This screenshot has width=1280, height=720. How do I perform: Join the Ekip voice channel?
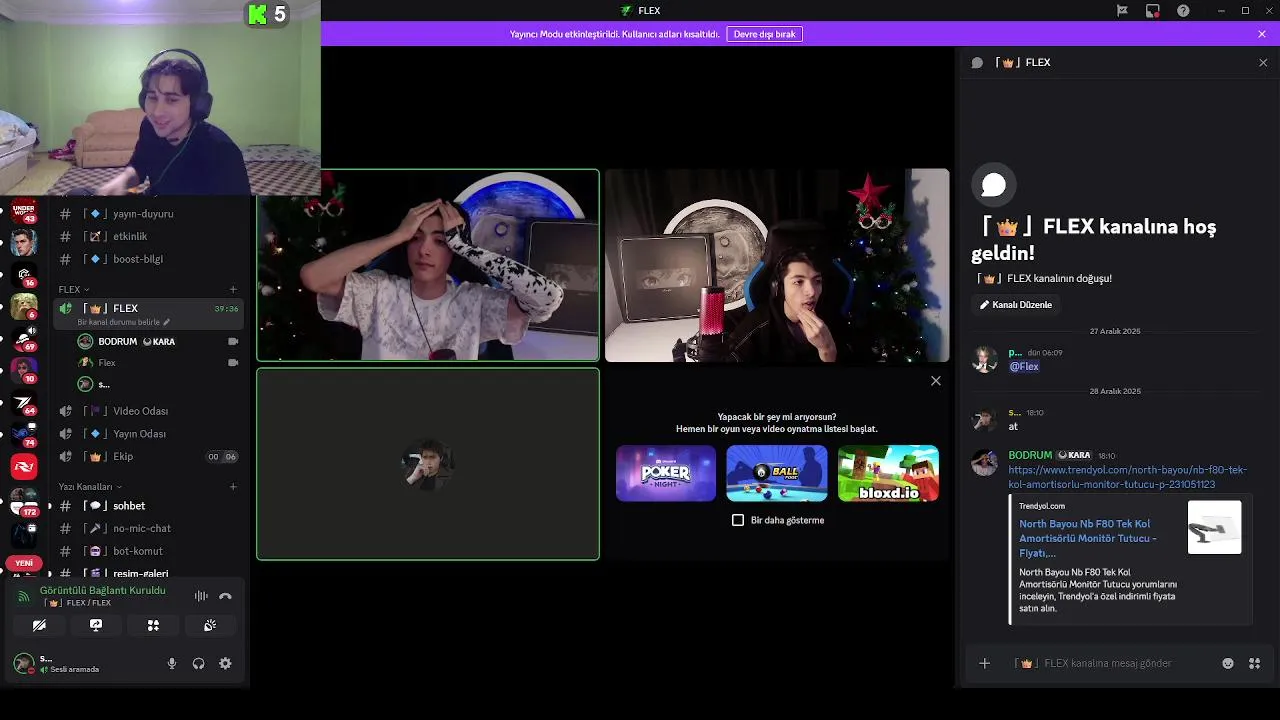[x=147, y=457]
